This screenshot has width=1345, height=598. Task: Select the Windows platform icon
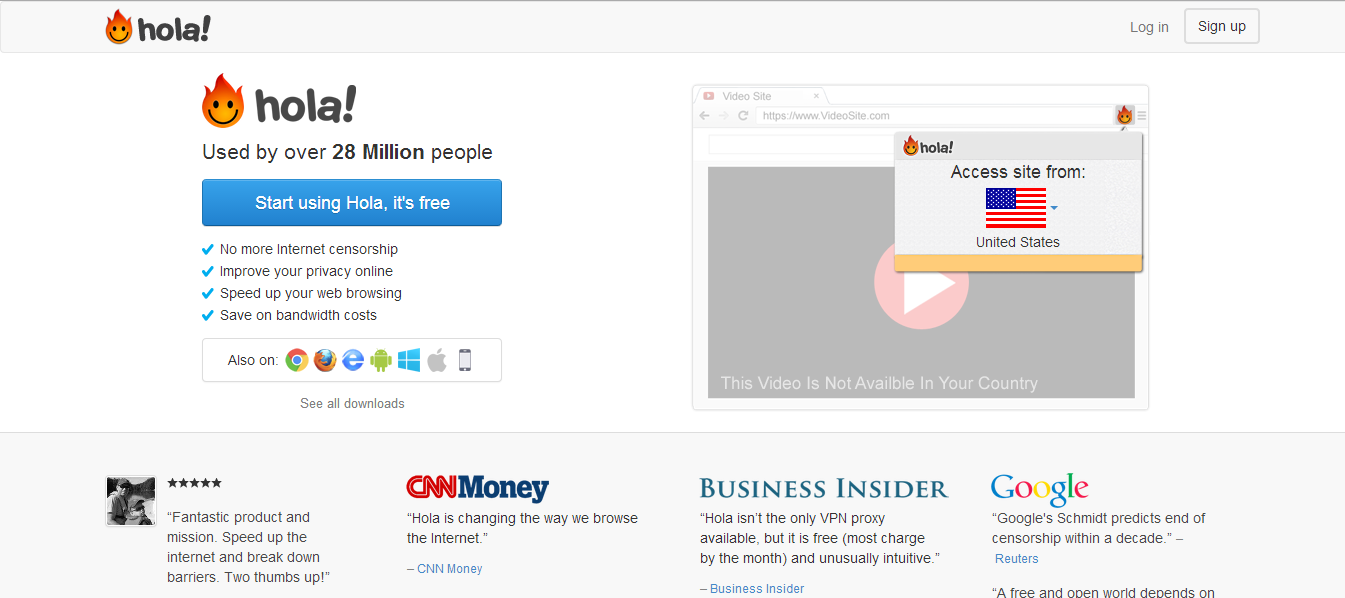[x=409, y=360]
